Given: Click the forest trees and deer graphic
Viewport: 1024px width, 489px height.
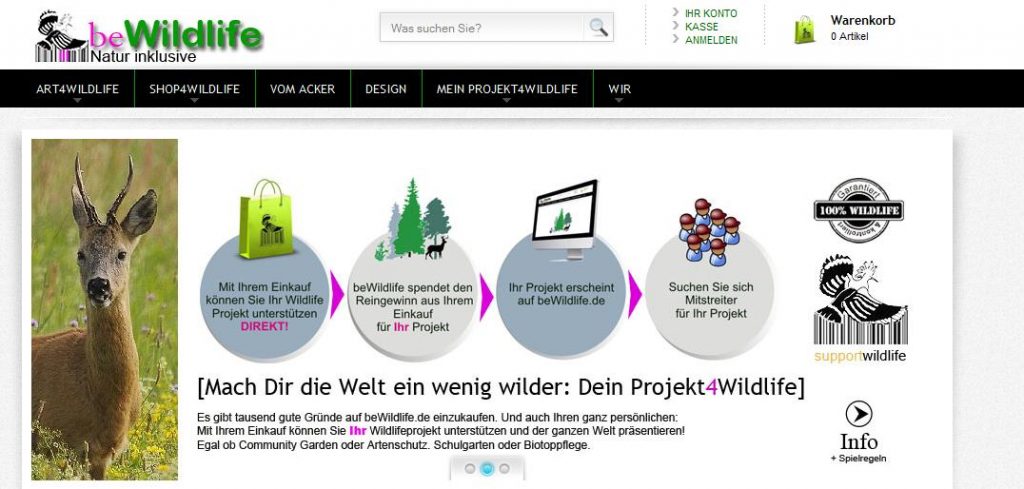Looking at the screenshot, I should pos(414,220).
